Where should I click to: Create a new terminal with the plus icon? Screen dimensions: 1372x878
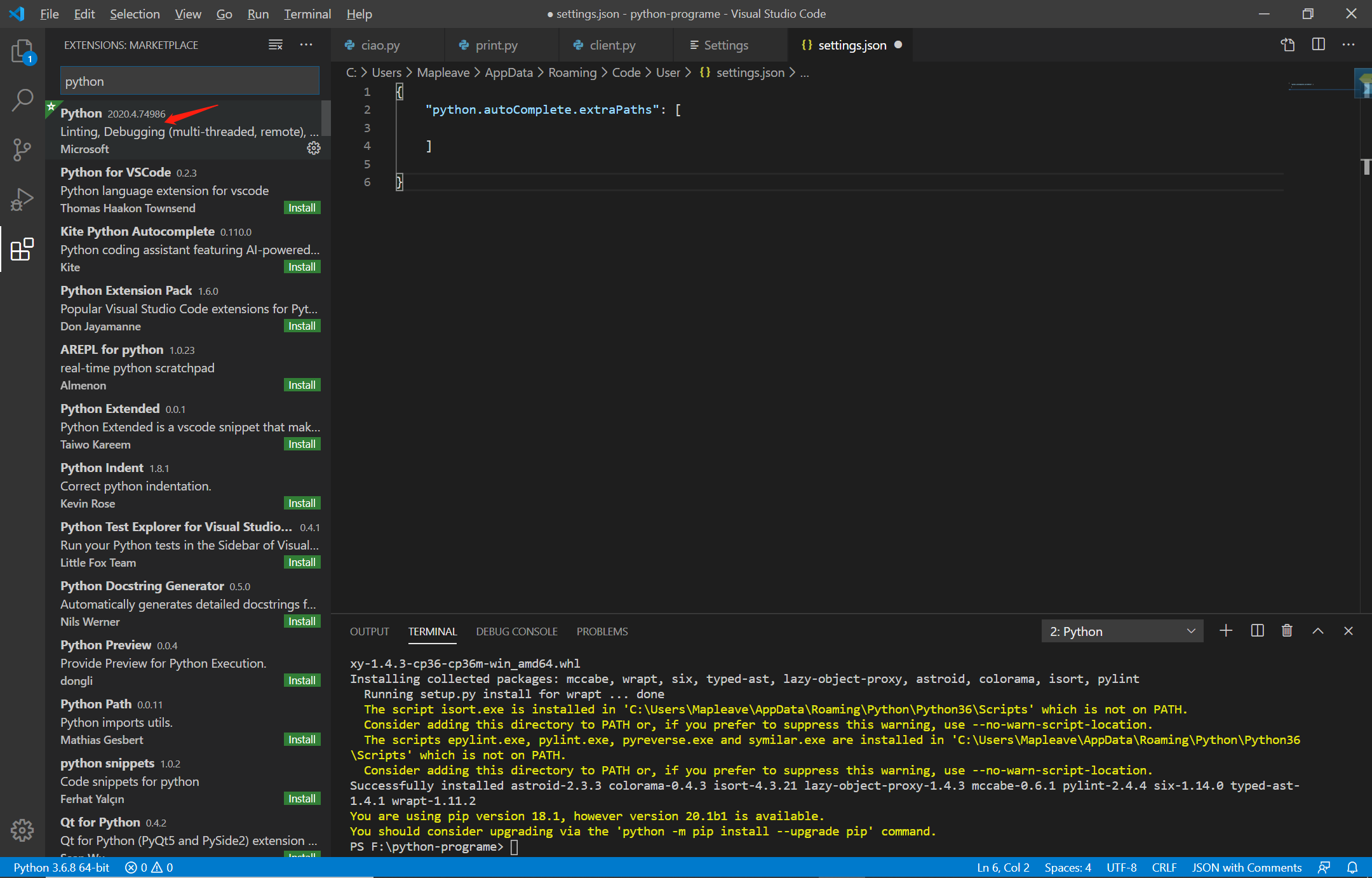[1226, 630]
